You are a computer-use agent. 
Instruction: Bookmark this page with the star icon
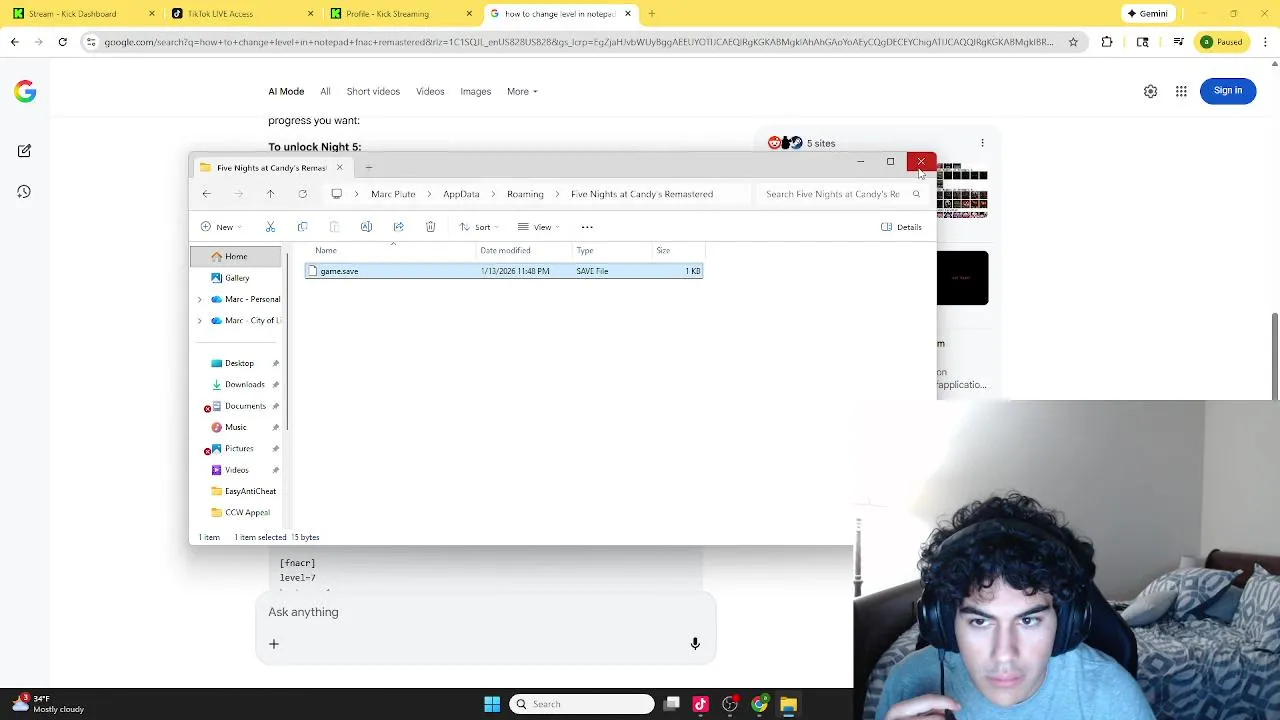click(1073, 42)
